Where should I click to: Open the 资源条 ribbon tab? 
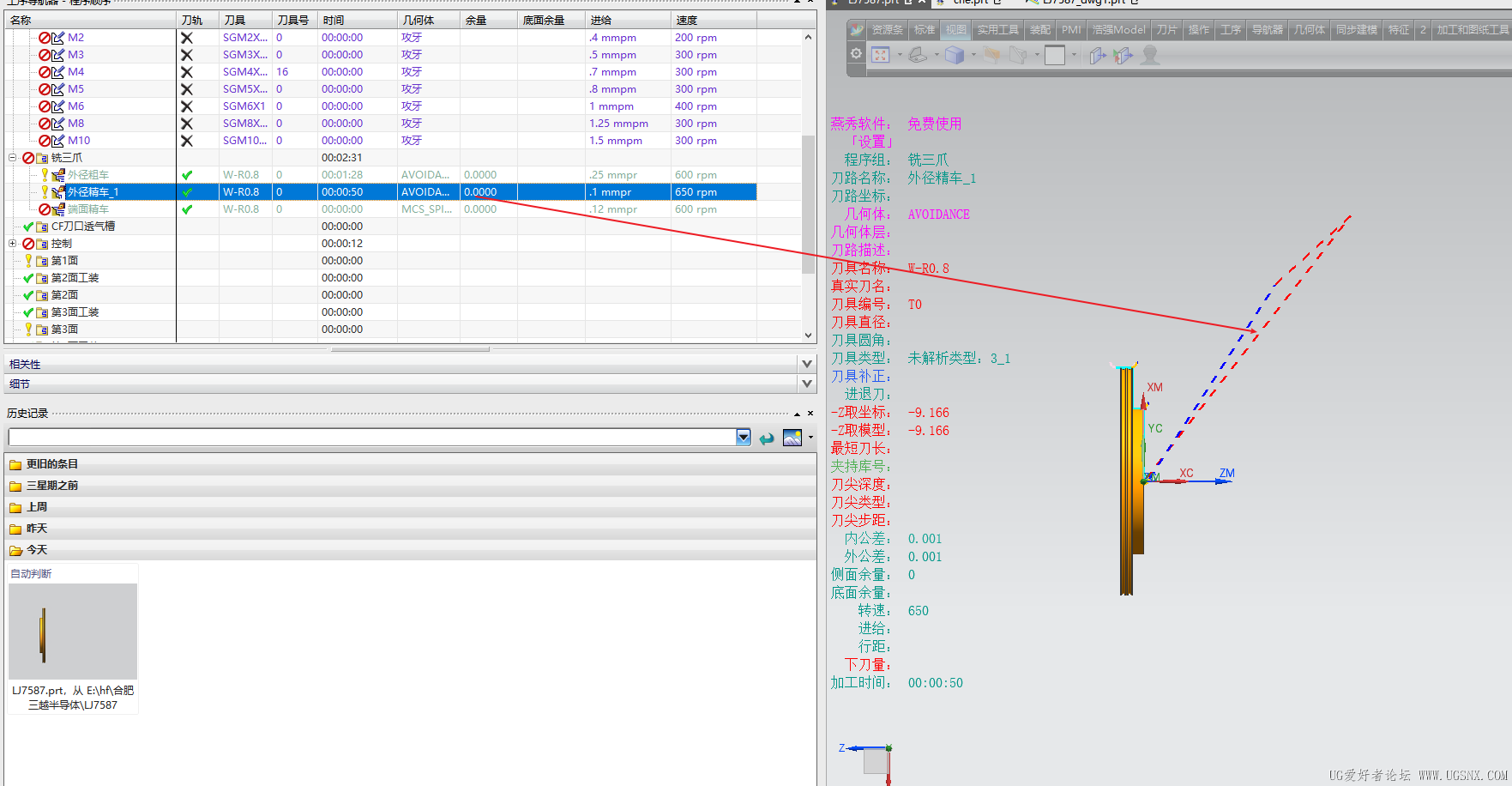[x=888, y=29]
